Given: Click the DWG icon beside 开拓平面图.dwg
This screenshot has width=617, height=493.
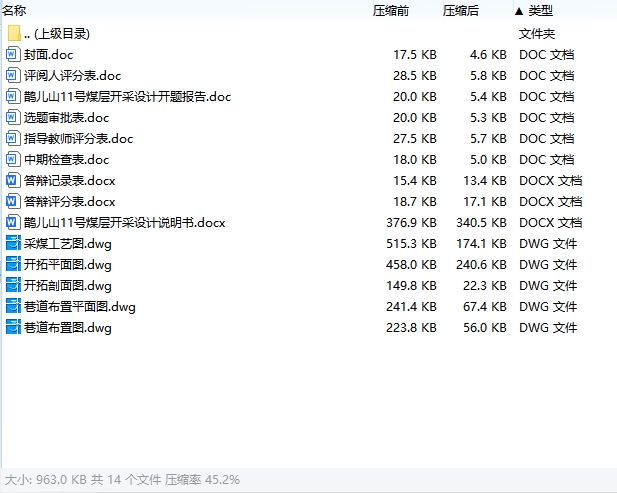Looking at the screenshot, I should point(13,264).
